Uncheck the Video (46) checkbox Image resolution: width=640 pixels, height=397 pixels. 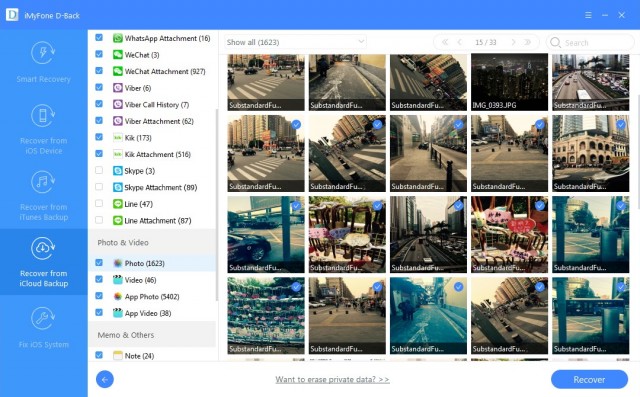[99, 279]
